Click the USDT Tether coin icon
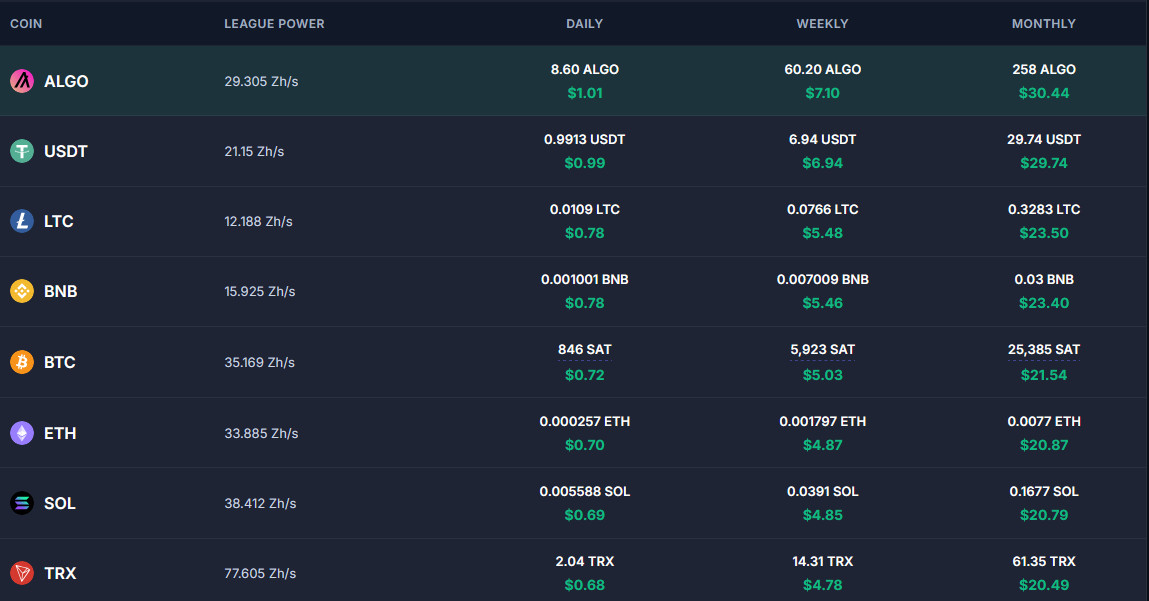This screenshot has height=601, width=1149. (x=22, y=151)
